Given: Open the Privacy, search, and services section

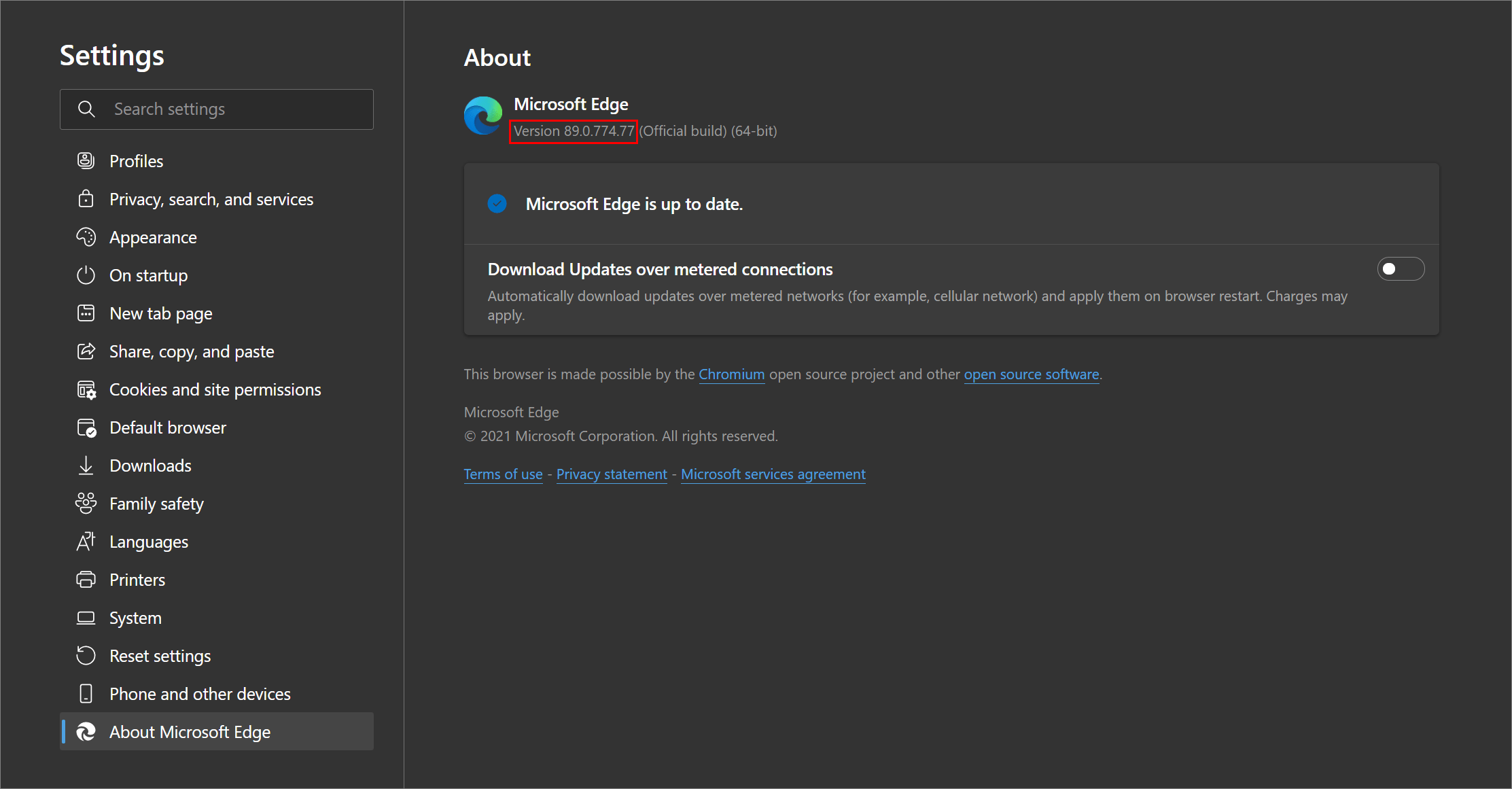Looking at the screenshot, I should point(211,198).
